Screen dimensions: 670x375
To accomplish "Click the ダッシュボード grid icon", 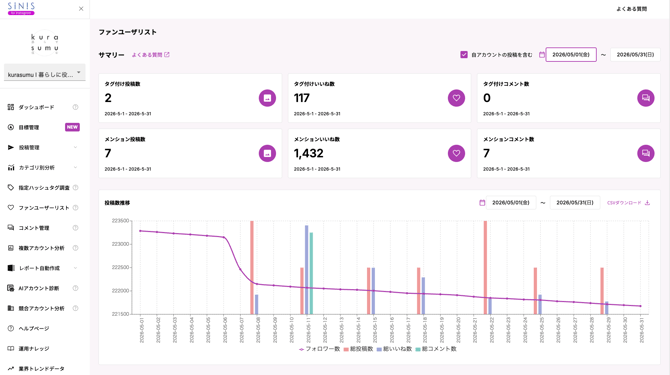I will point(11,107).
